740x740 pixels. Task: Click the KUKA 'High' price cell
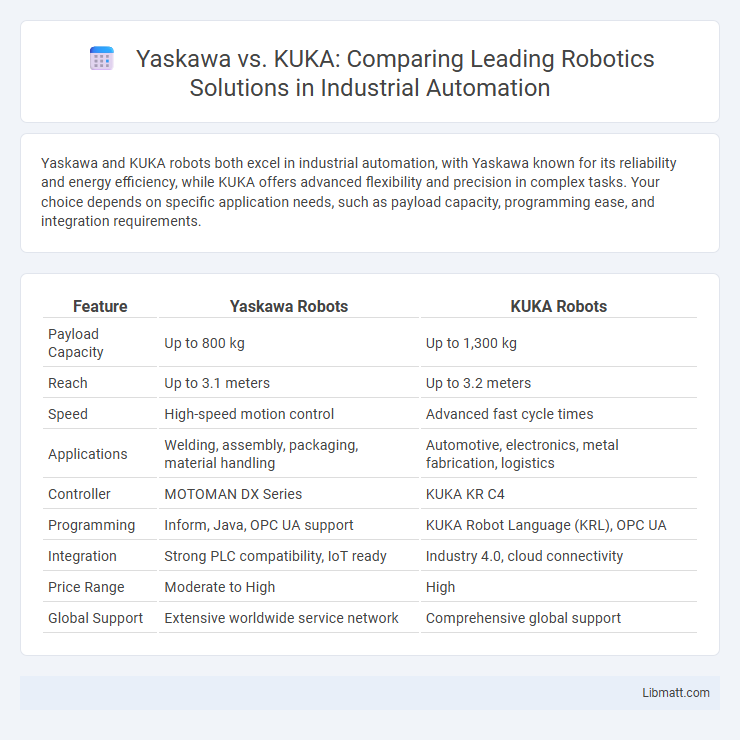559,587
